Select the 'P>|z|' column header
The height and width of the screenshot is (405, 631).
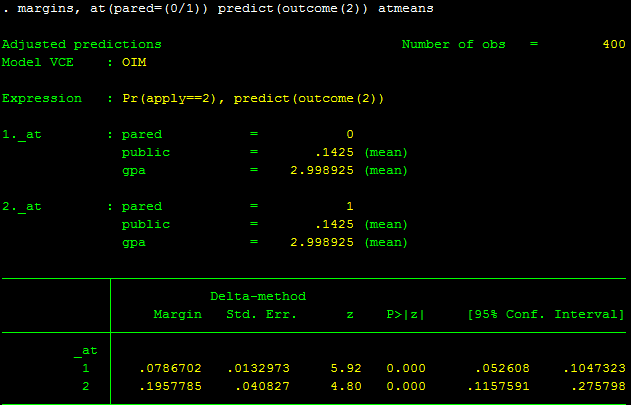pyautogui.click(x=405, y=315)
